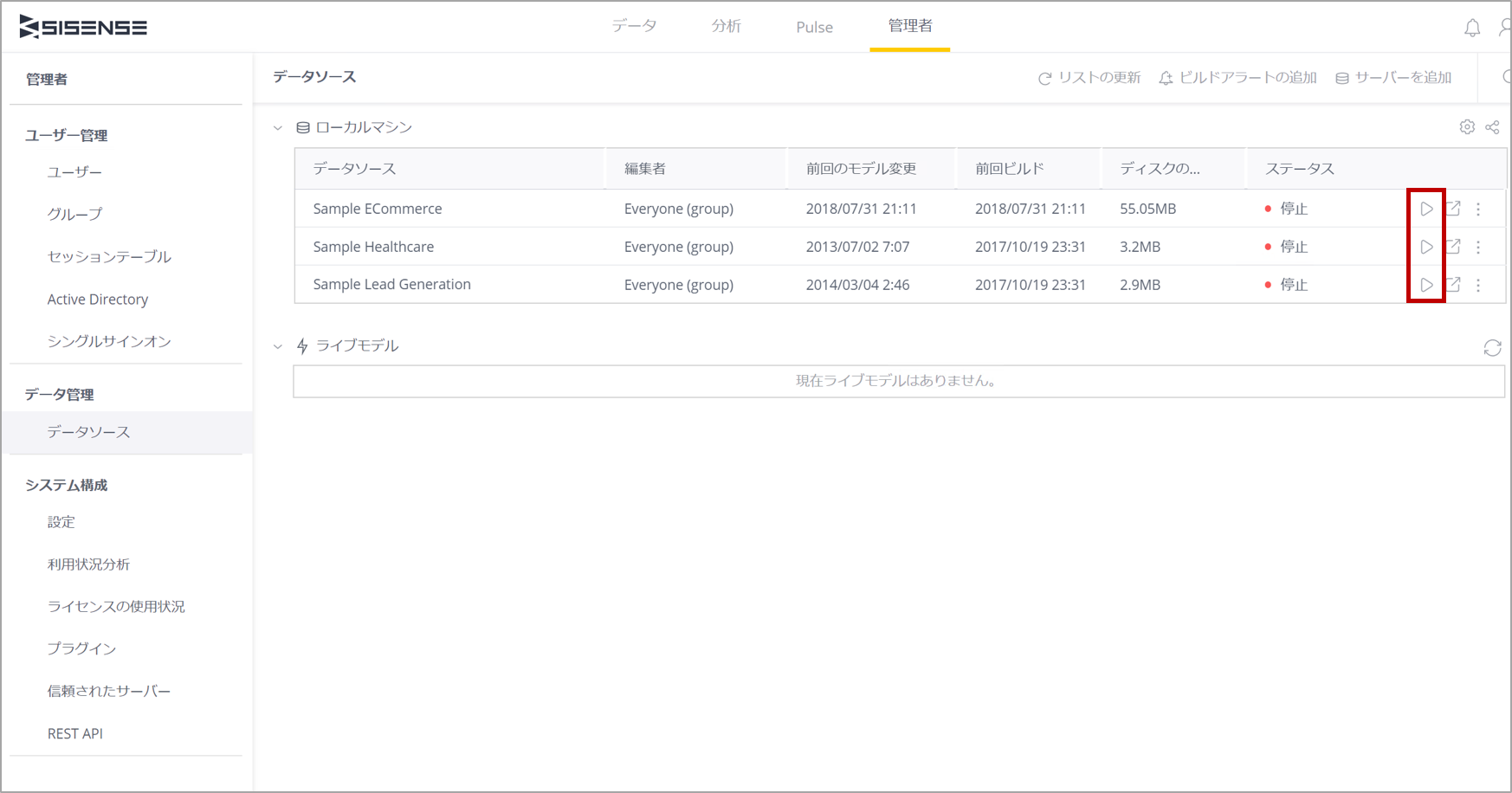Screen dimensions: 1512x793
Task: Open the notifications bell
Action: pos(1472,28)
